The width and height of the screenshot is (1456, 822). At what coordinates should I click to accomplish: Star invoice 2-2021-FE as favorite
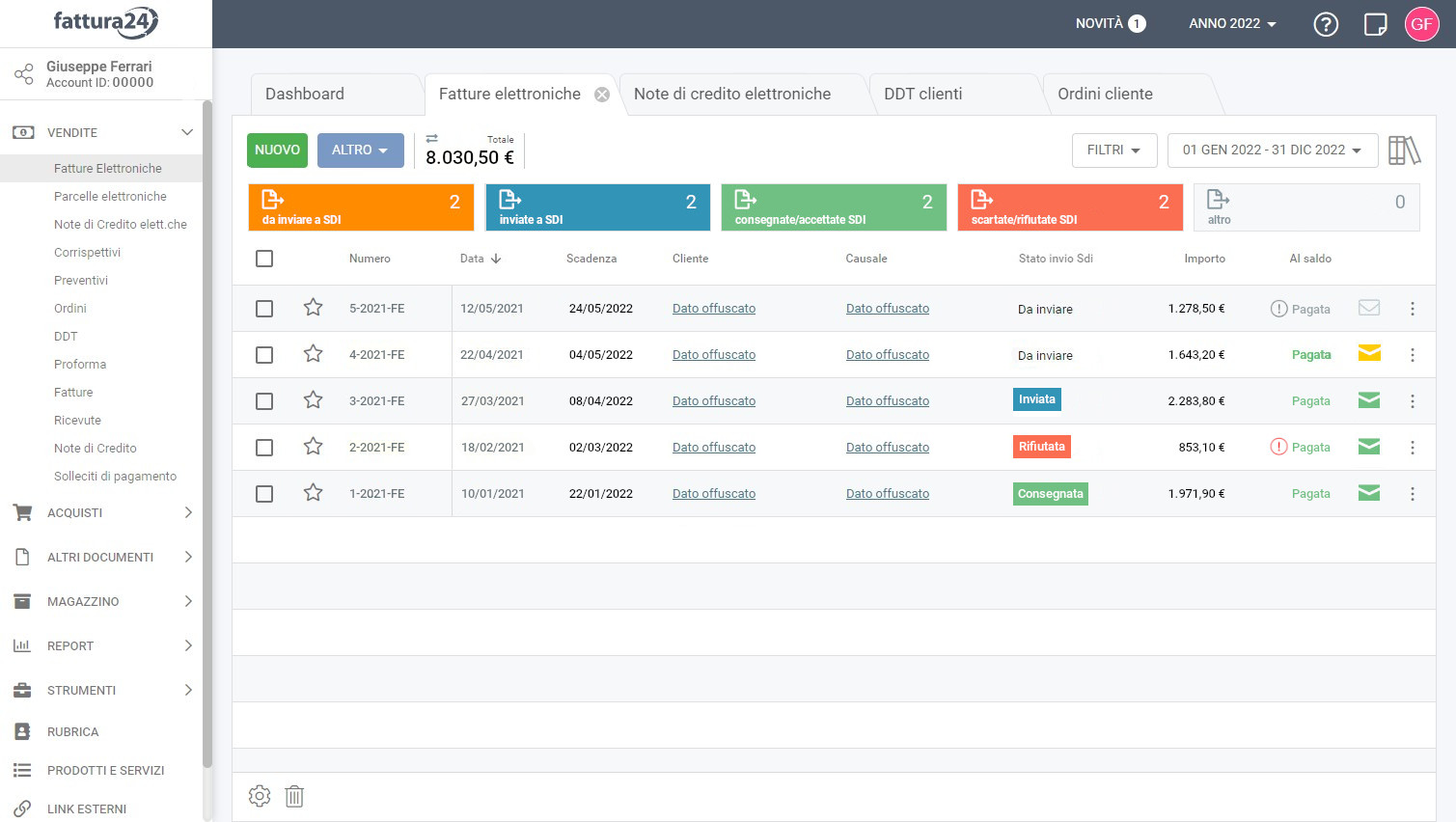pyautogui.click(x=313, y=447)
